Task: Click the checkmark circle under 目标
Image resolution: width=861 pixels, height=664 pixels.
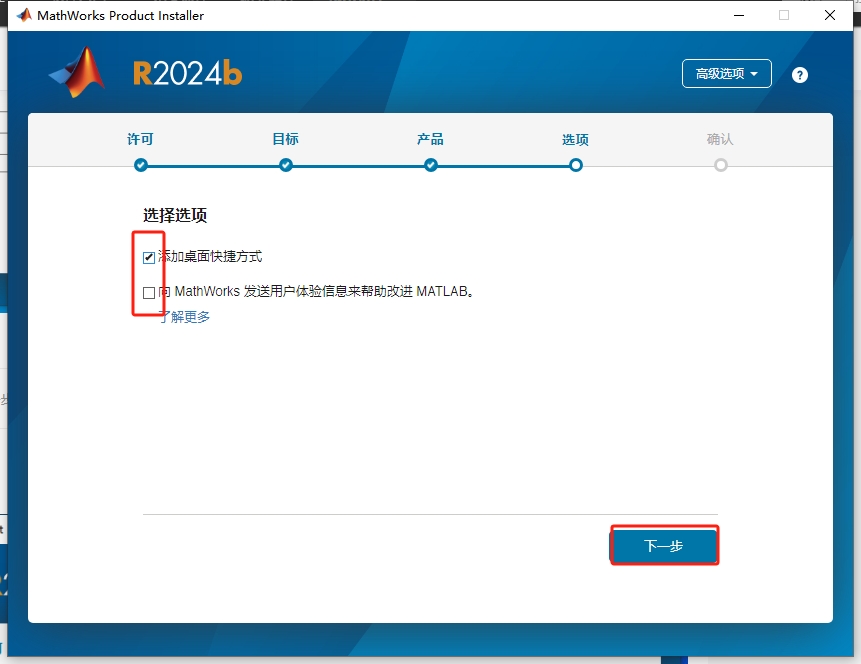Action: point(285,165)
